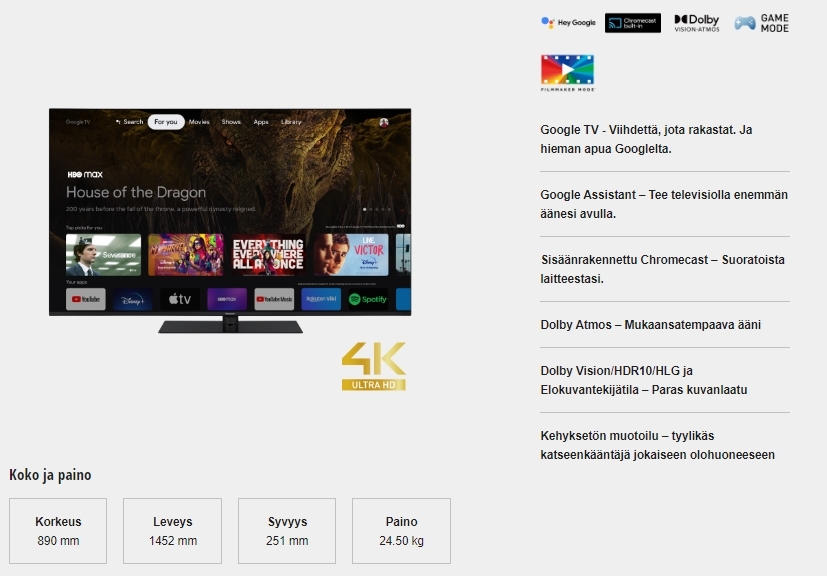Open the Library tab on Google TV
The height and width of the screenshot is (576, 827).
(x=291, y=122)
